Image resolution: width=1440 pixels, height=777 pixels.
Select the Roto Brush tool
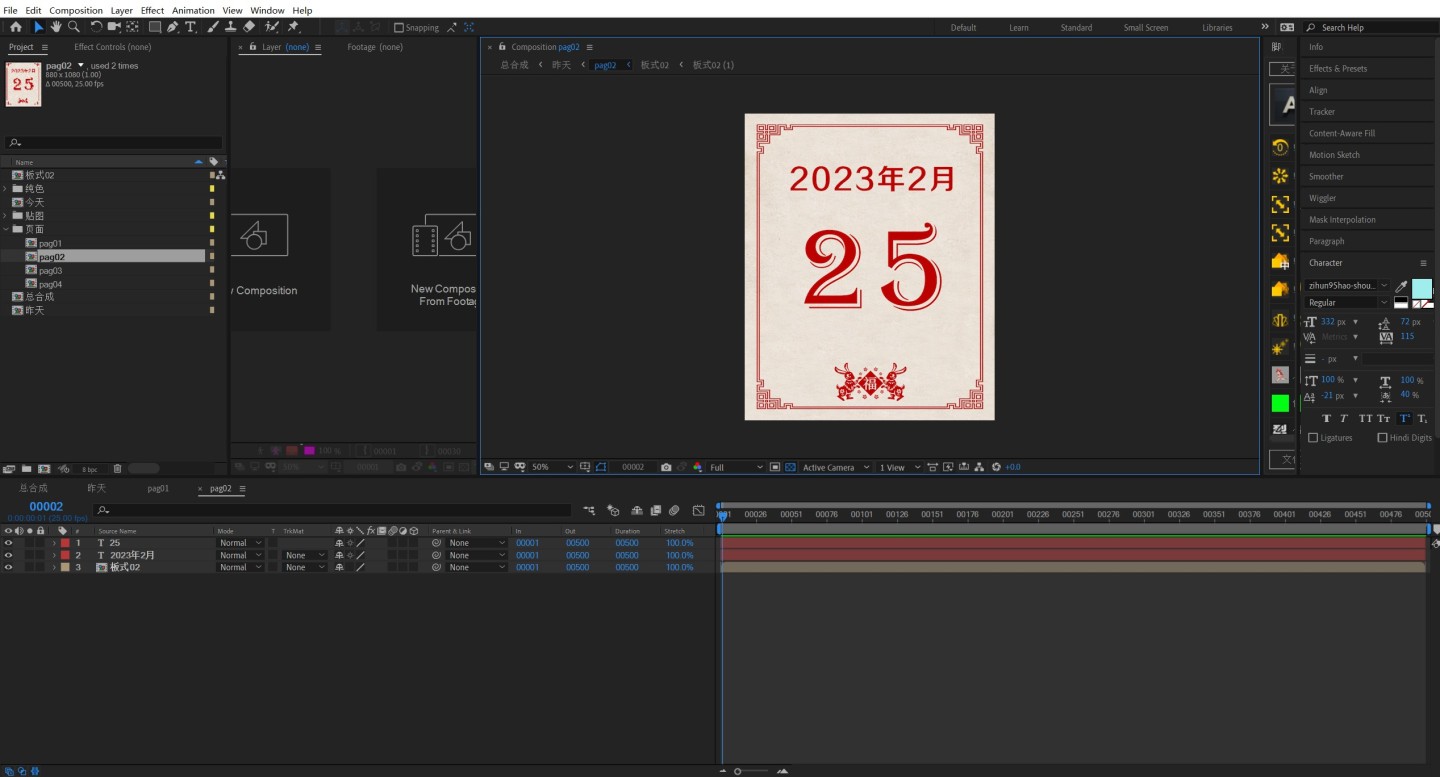[x=272, y=27]
